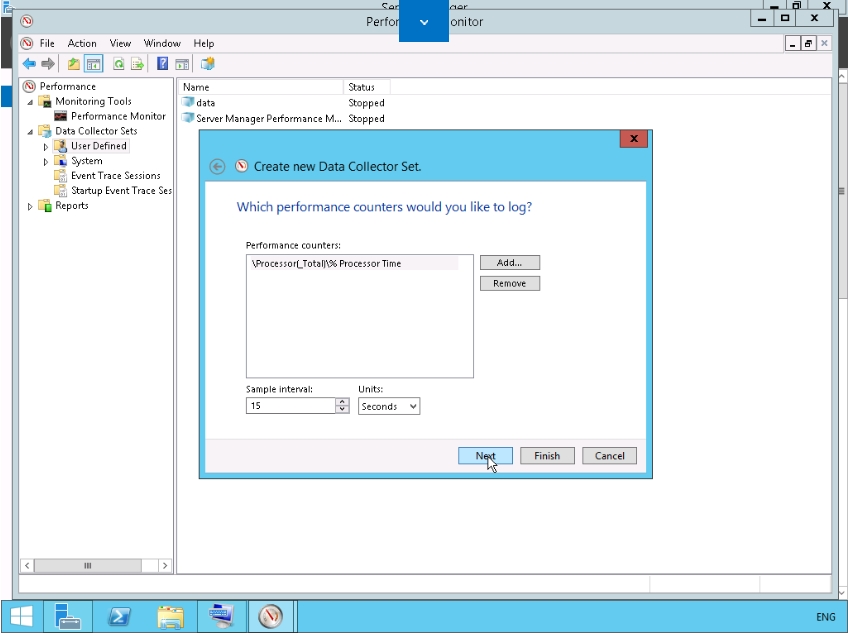Click the Cancel button in the wizard
The image size is (848, 633).
(609, 456)
